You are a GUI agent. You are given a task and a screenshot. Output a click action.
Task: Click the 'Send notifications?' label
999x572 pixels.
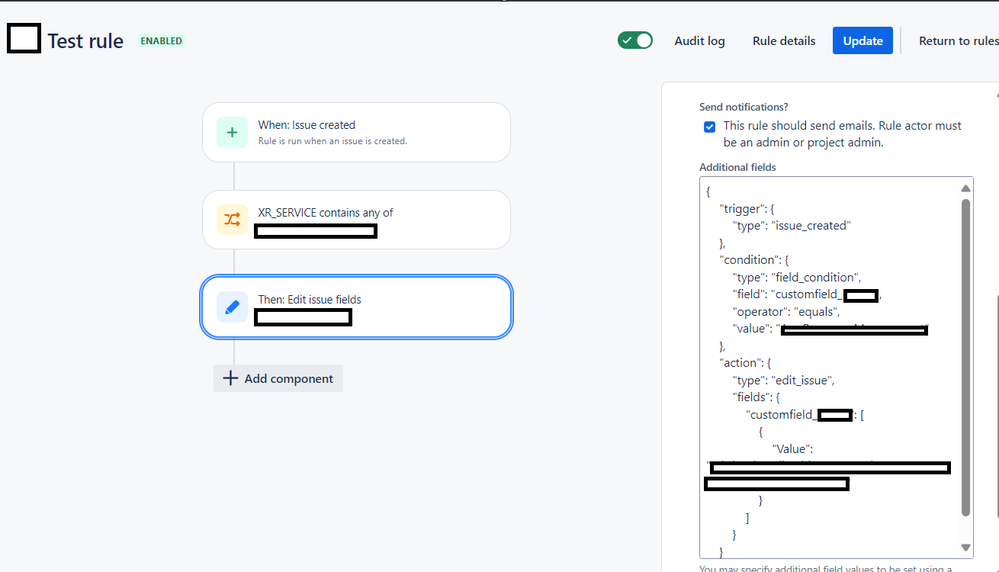tap(744, 107)
